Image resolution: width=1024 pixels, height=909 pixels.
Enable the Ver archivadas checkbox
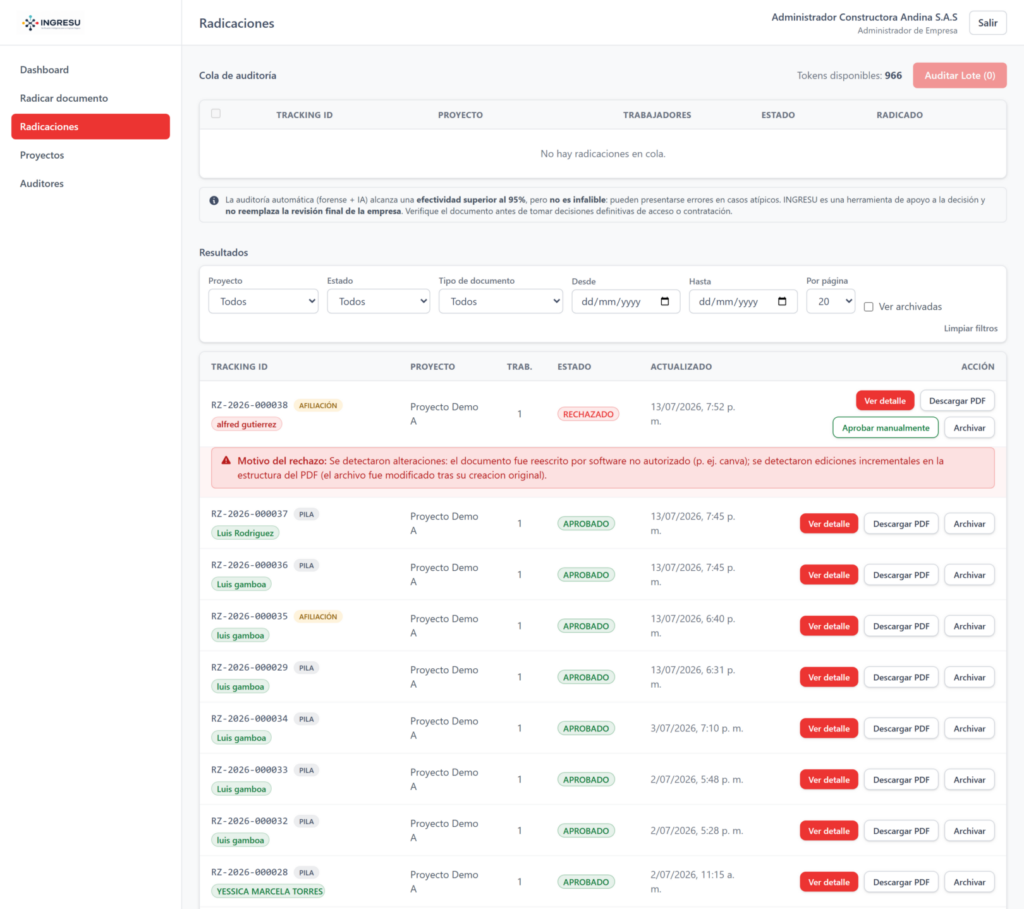869,307
